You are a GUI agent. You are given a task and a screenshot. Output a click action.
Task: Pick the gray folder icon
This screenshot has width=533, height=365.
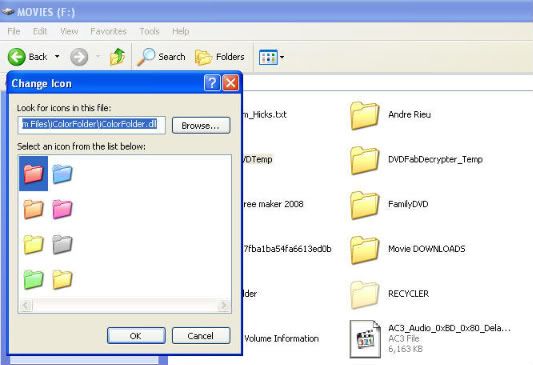point(62,244)
